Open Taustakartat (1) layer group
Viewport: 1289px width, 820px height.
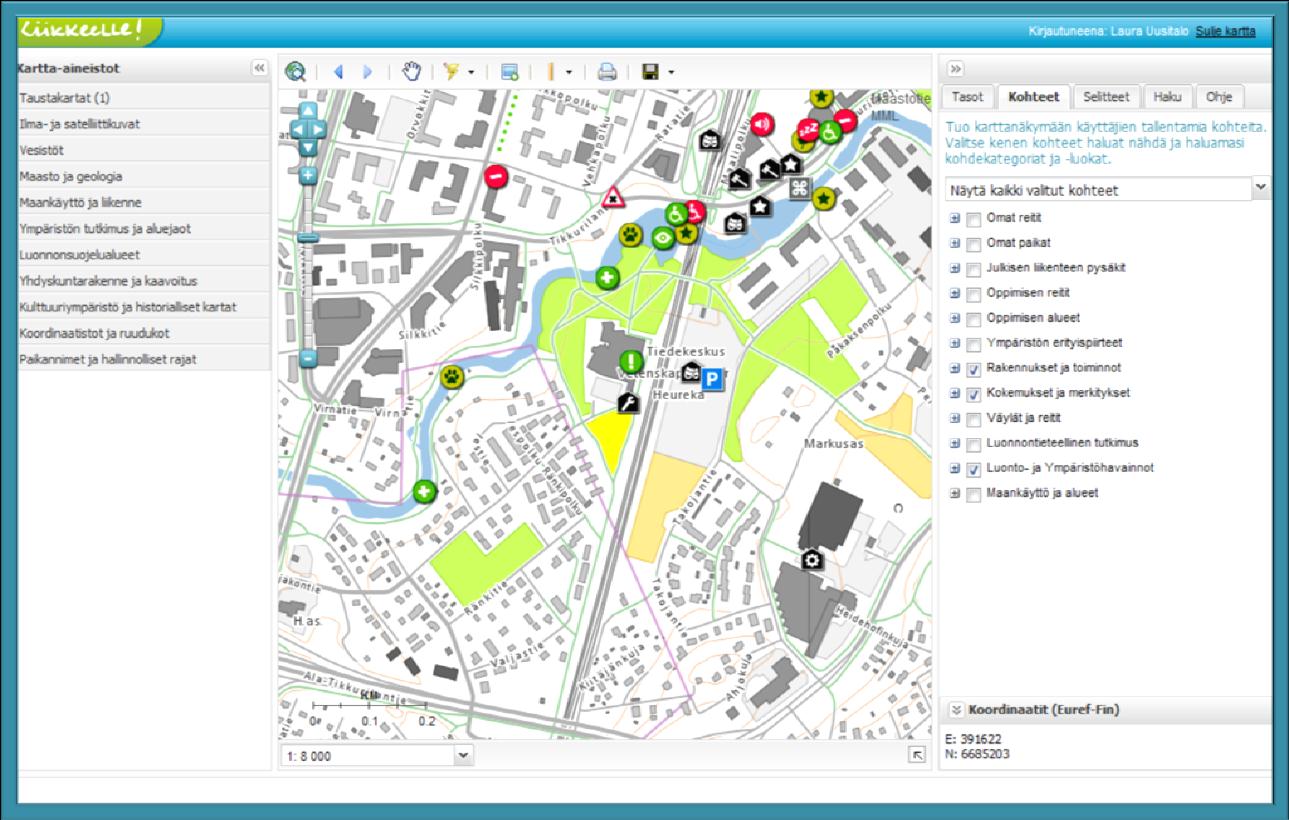[x=144, y=98]
